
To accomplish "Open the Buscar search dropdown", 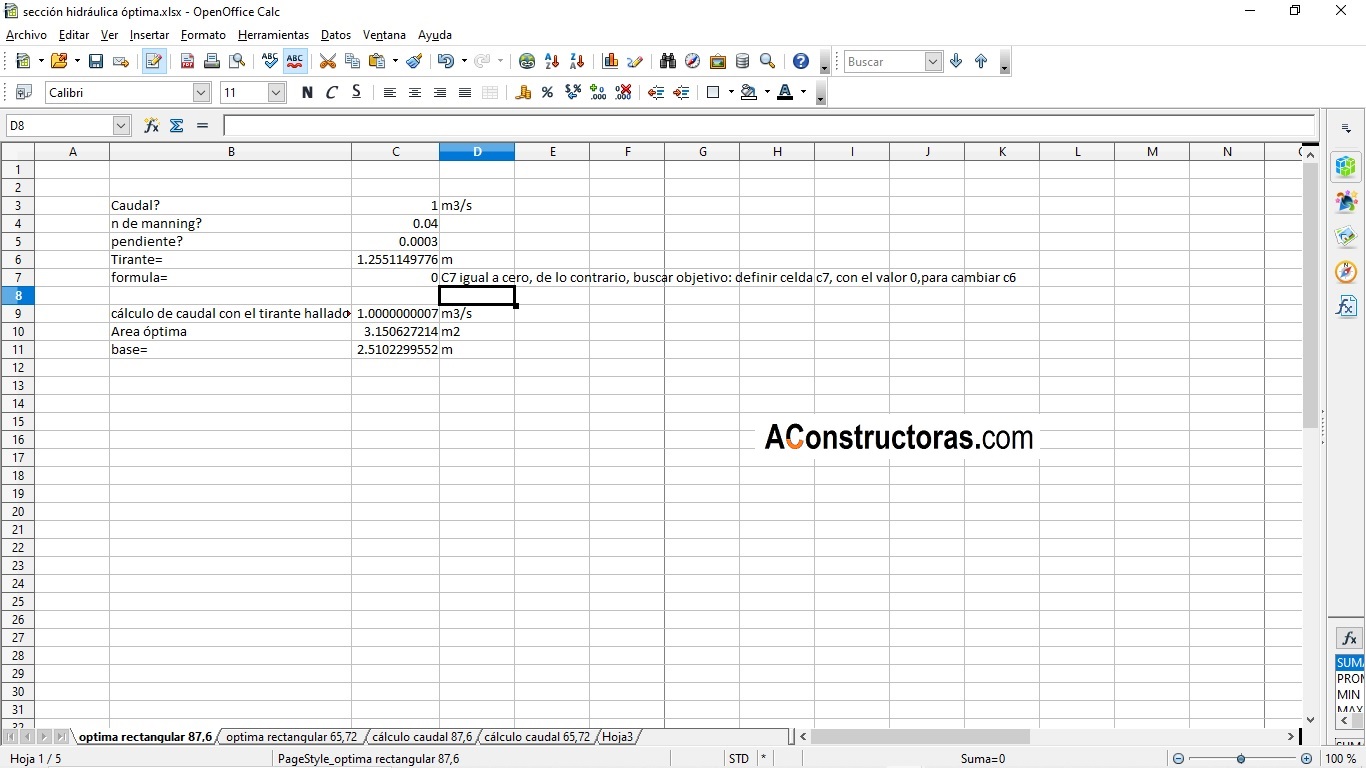I will tap(933, 62).
